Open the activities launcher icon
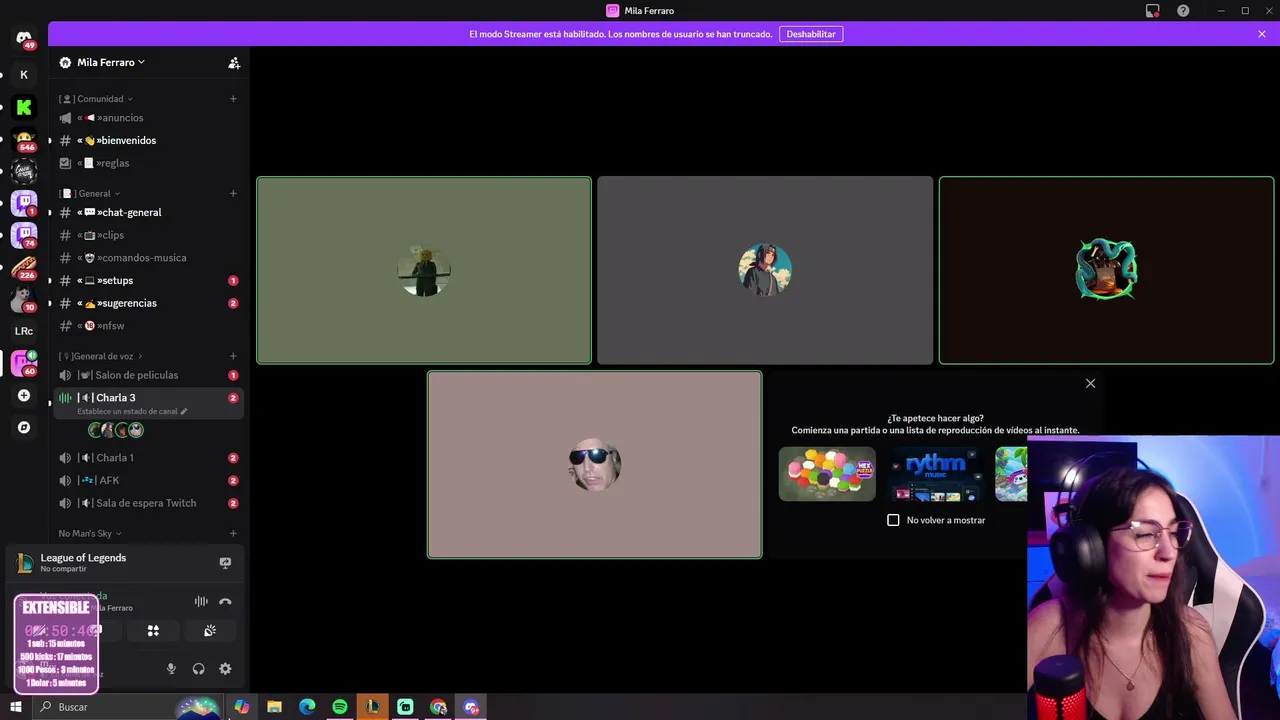This screenshot has height=720, width=1280. [153, 631]
